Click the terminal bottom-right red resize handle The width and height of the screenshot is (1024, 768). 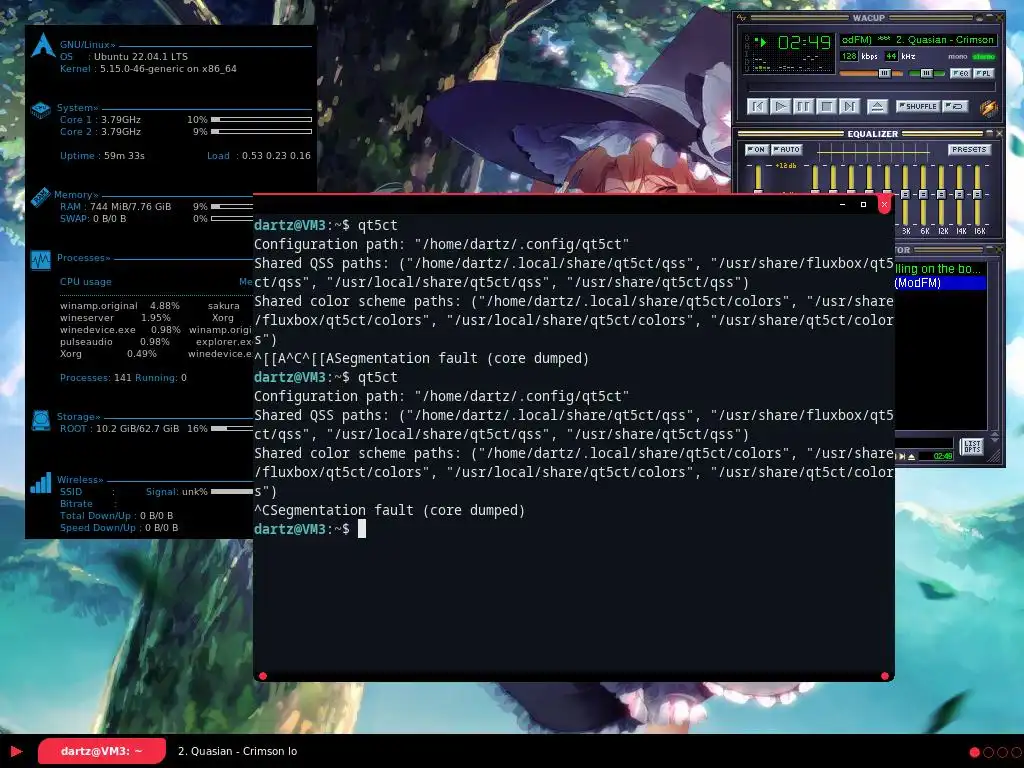pyautogui.click(x=885, y=676)
